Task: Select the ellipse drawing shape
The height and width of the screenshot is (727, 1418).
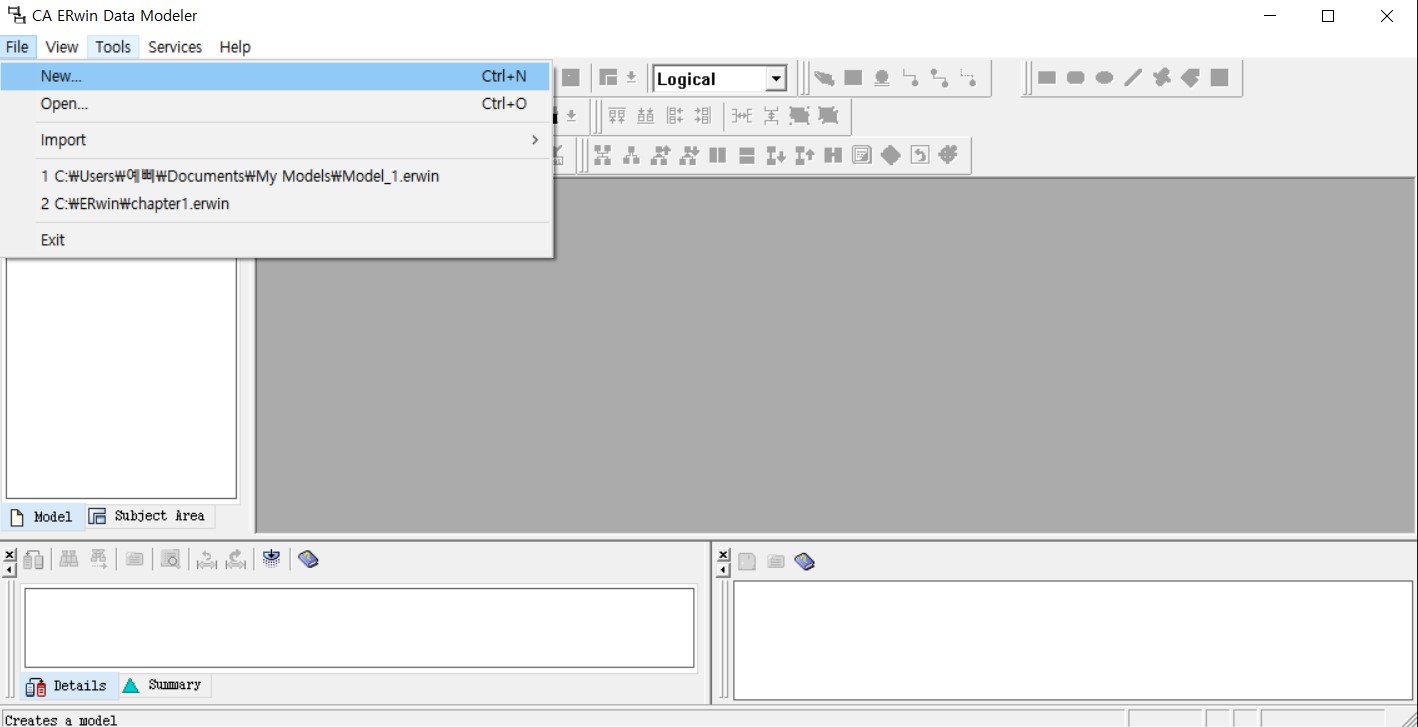Action: click(x=1104, y=78)
